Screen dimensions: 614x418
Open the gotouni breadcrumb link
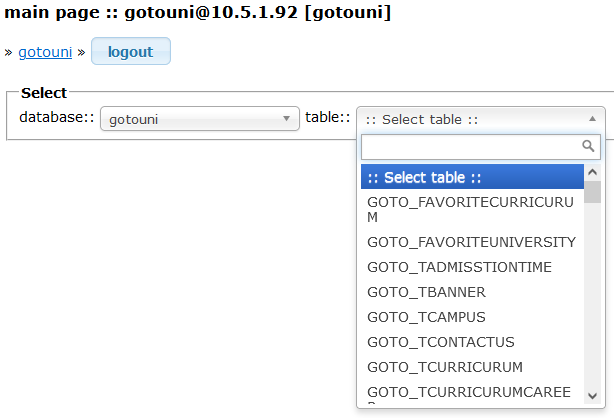tap(45, 52)
